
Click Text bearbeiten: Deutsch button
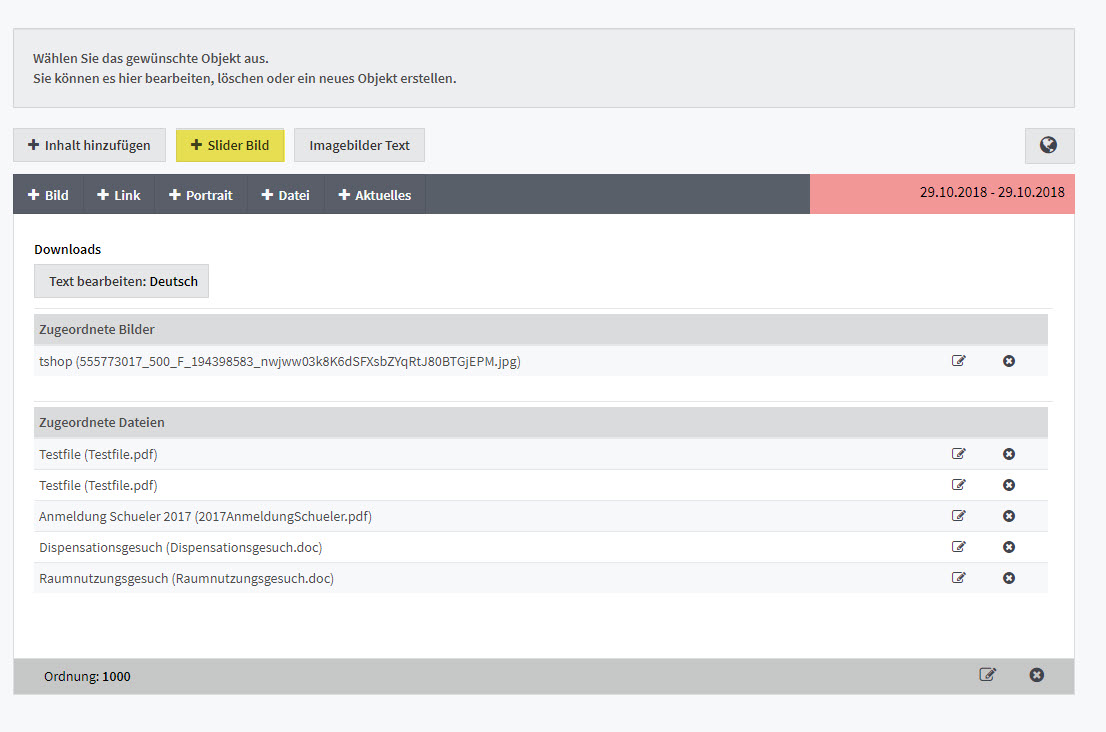121,281
